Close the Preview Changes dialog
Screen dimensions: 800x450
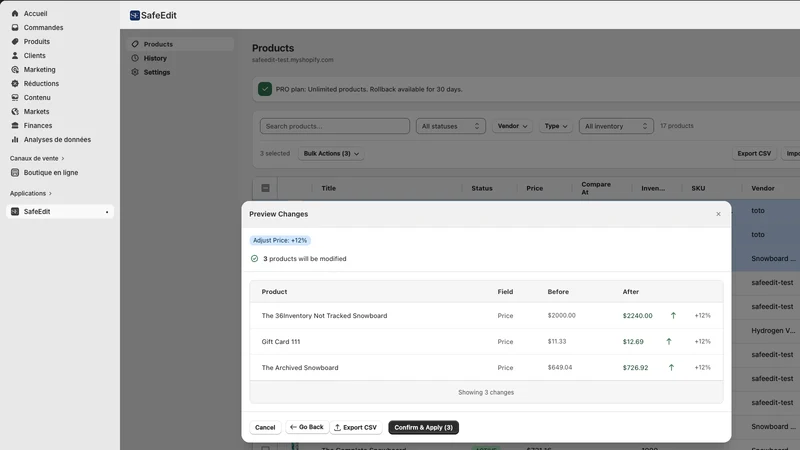[718, 214]
